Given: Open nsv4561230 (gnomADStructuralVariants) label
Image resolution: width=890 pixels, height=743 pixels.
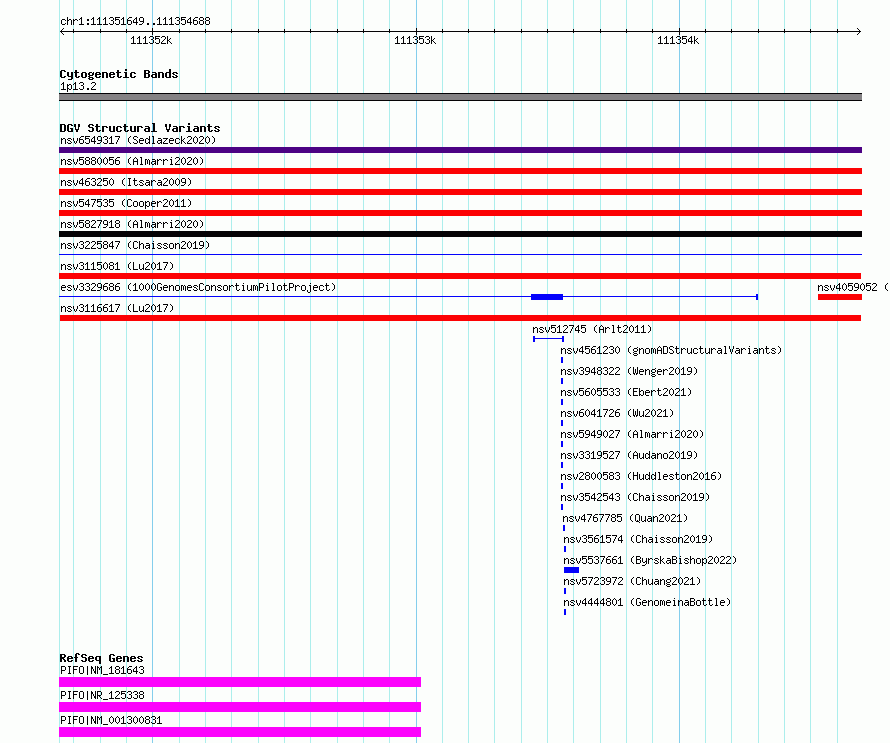Looking at the screenshot, I should coord(671,350).
